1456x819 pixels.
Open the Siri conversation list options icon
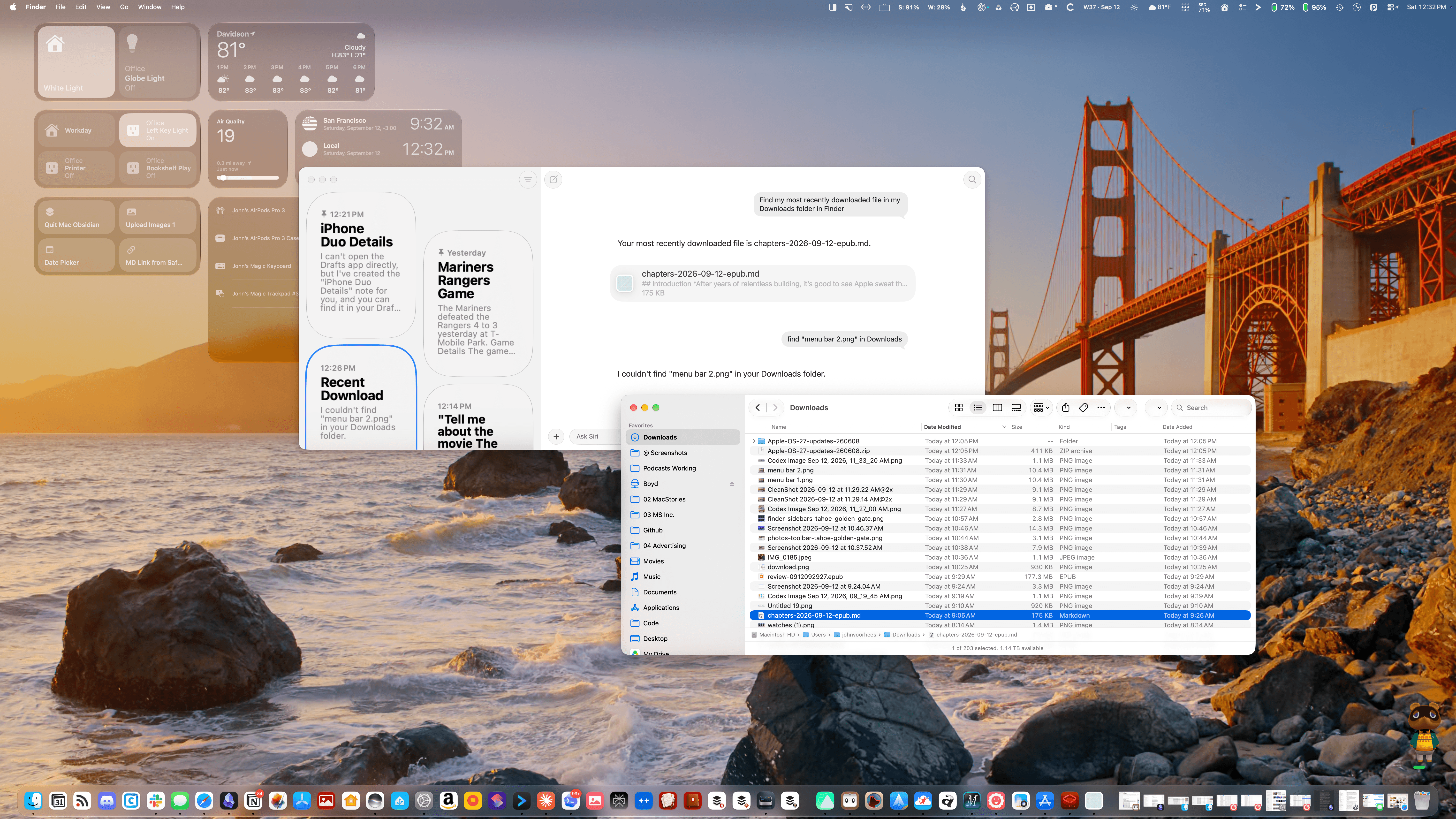(x=528, y=180)
